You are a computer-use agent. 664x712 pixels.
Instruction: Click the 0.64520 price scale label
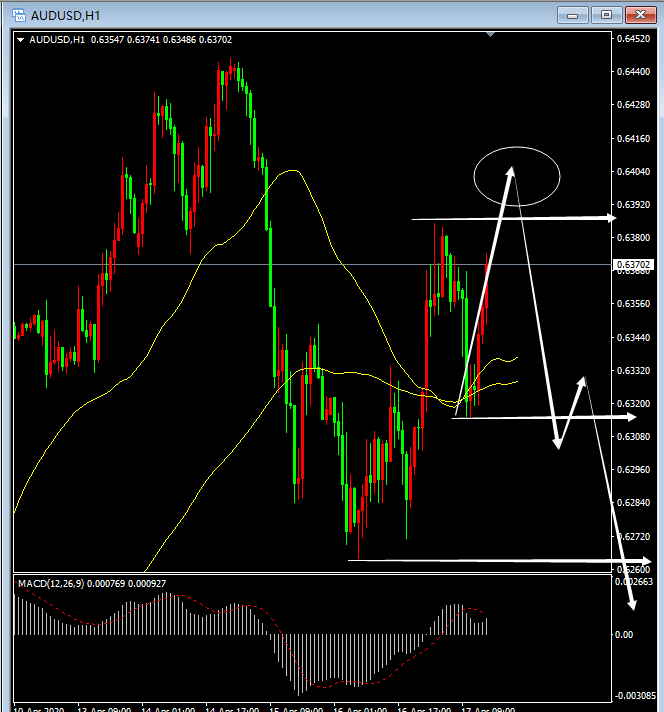click(634, 39)
